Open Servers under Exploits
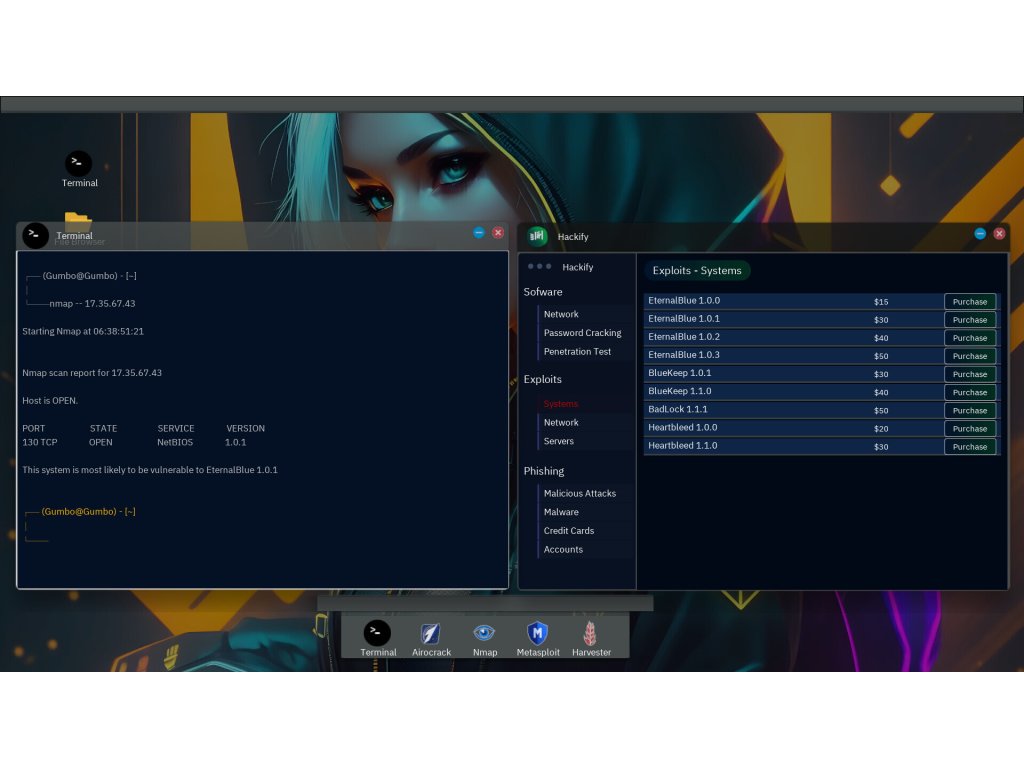 [x=558, y=441]
